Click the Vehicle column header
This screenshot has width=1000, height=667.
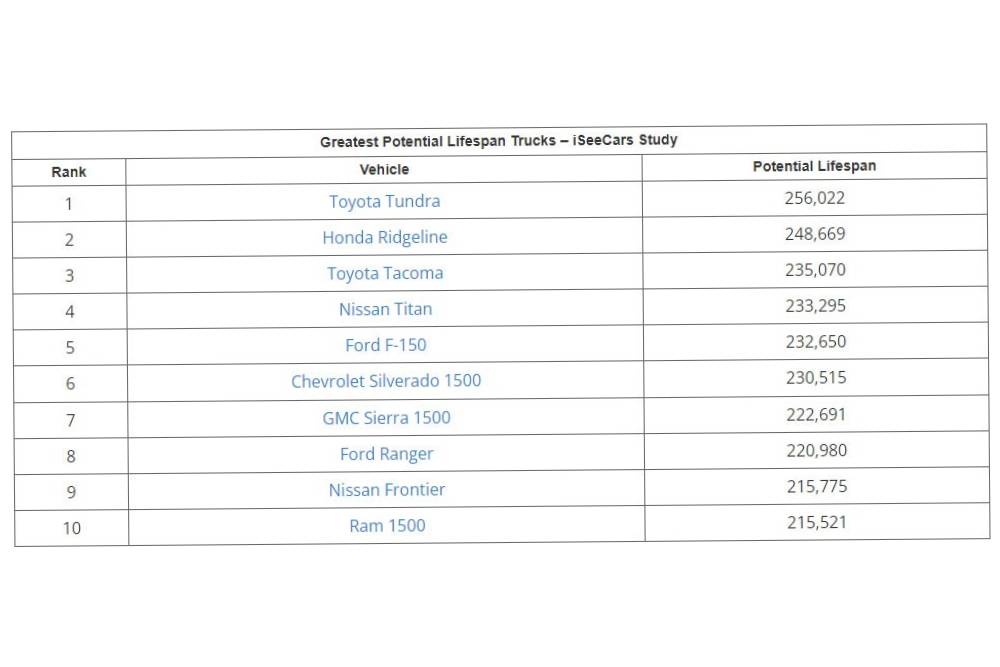[384, 170]
